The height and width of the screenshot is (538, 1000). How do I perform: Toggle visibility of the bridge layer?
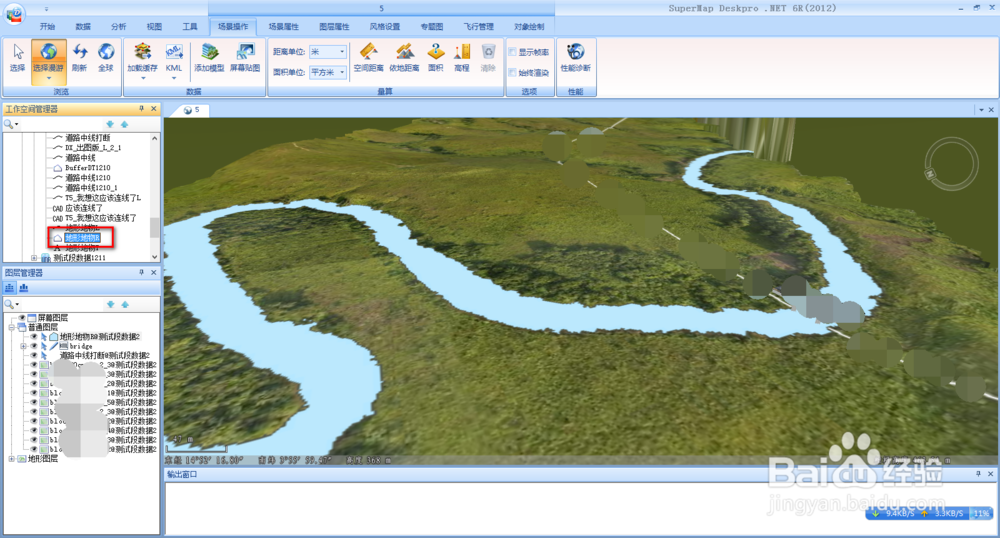34,346
